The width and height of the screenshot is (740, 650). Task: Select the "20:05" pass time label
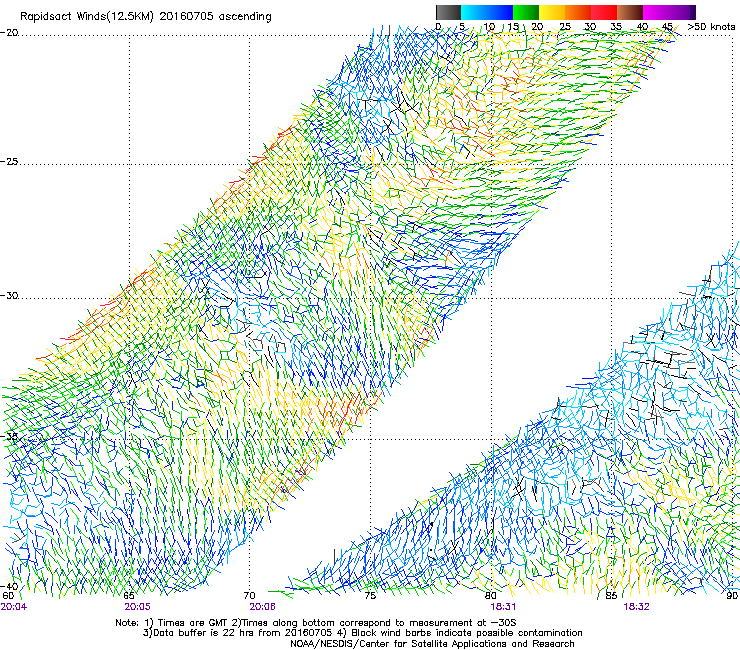(137, 607)
